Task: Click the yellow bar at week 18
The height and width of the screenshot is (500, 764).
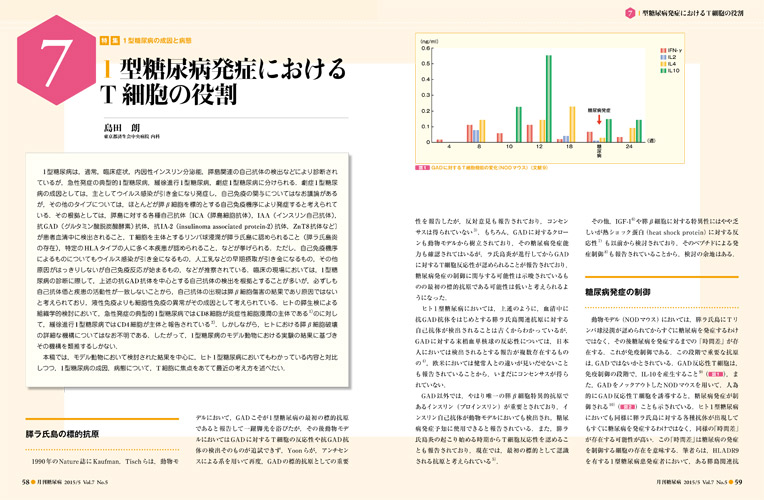Action: (572, 124)
